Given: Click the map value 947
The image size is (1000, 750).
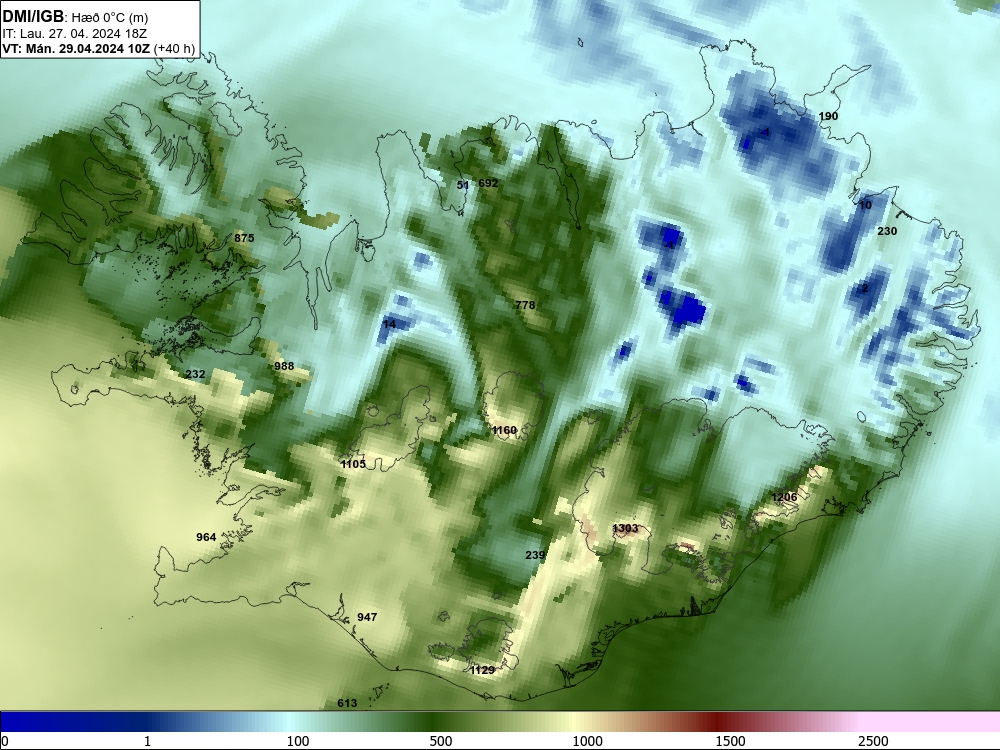Looking at the screenshot, I should [367, 617].
